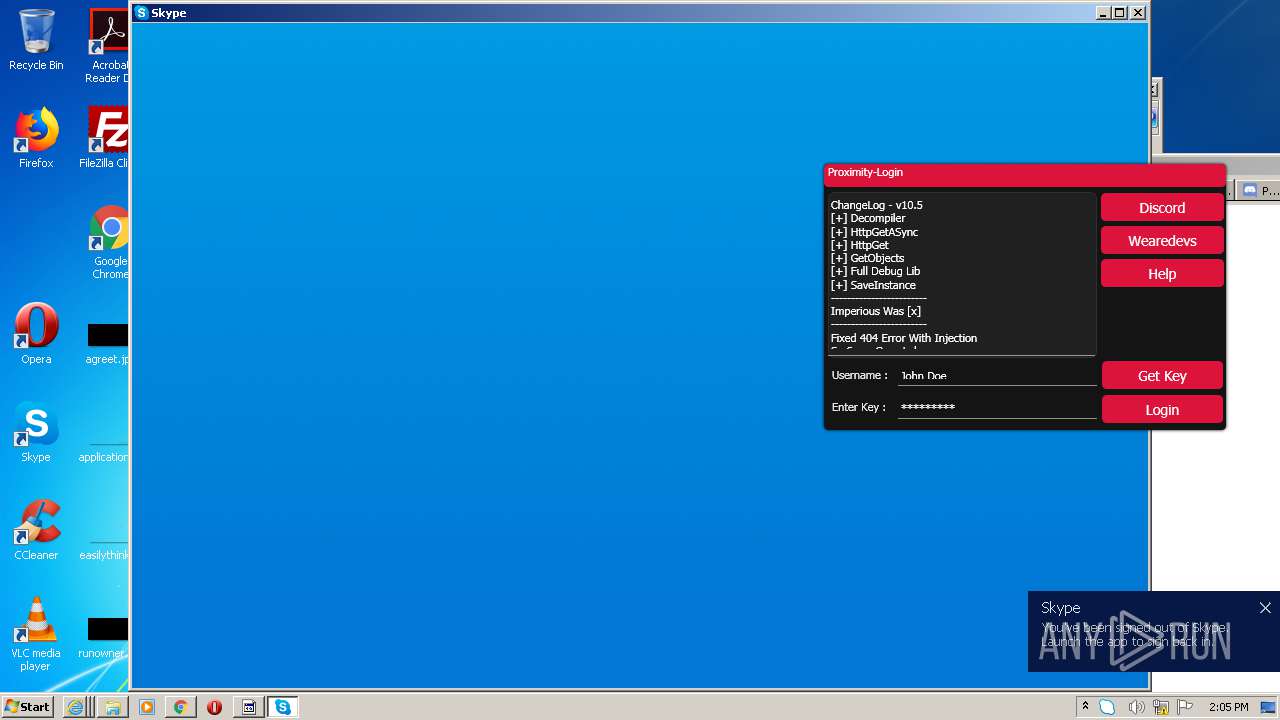Click '[+] HttpGet' changelog line
1280x720 pixels.
[x=860, y=245]
